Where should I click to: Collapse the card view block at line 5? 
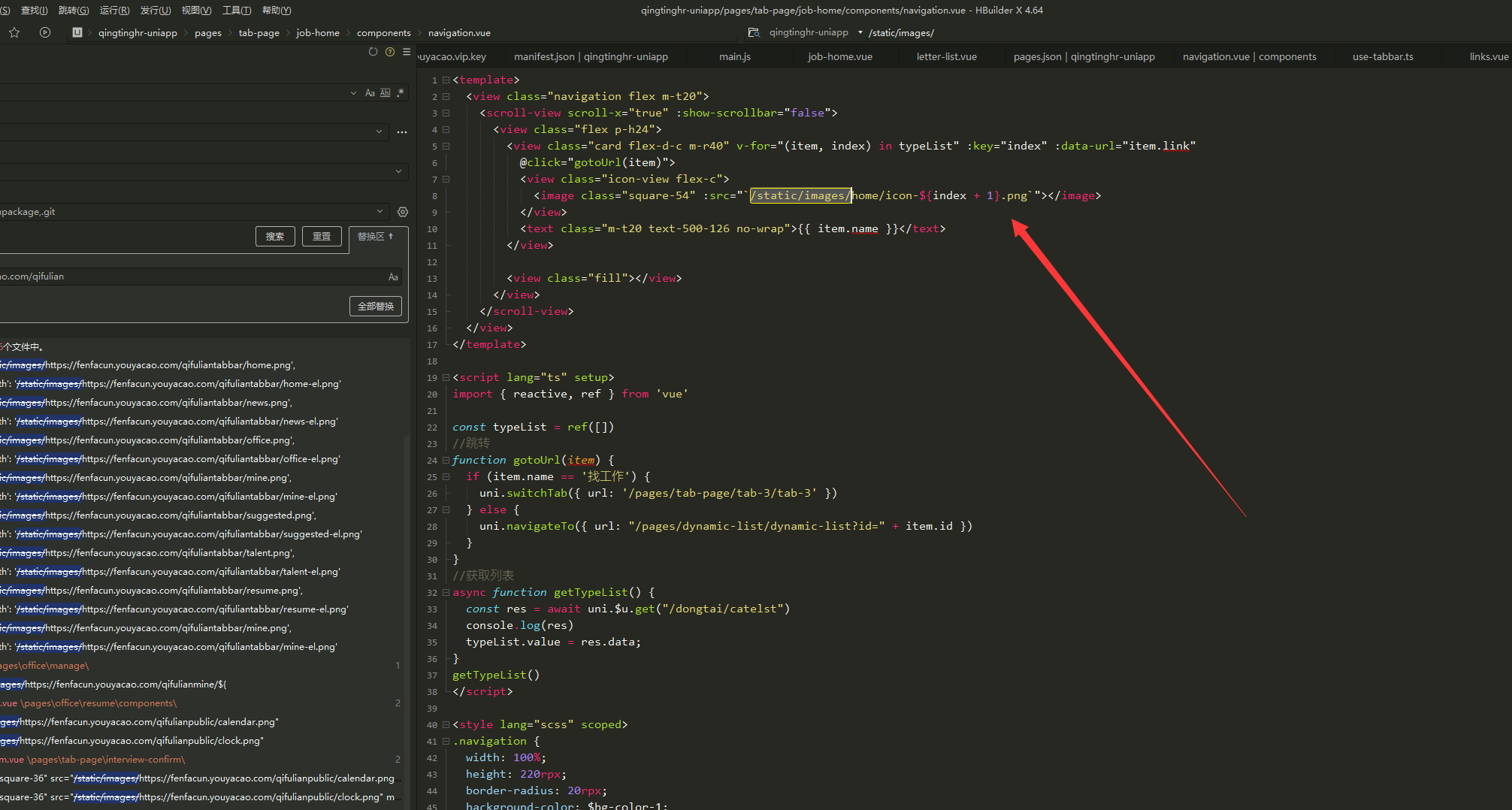(x=446, y=146)
